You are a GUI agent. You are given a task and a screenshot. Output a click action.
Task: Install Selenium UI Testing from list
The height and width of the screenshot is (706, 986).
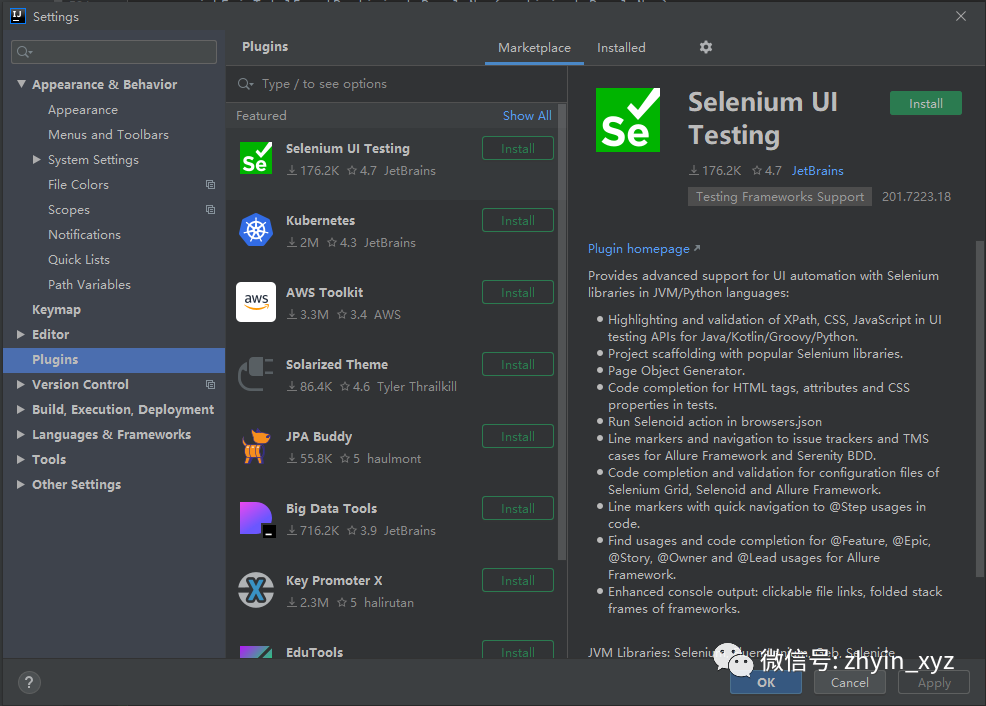(518, 148)
